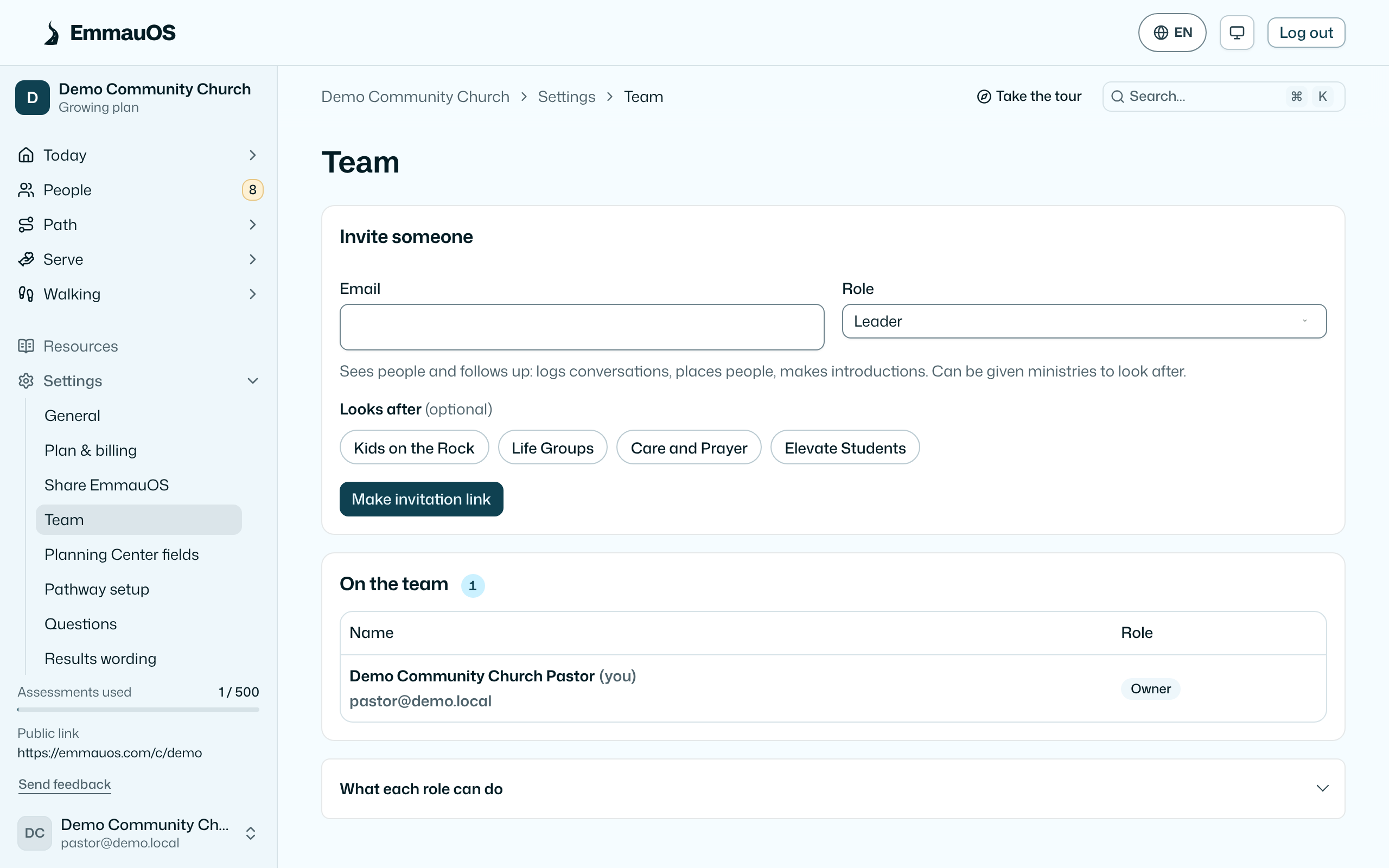Open the EN language selector
This screenshot has height=868, width=1389.
click(x=1172, y=33)
